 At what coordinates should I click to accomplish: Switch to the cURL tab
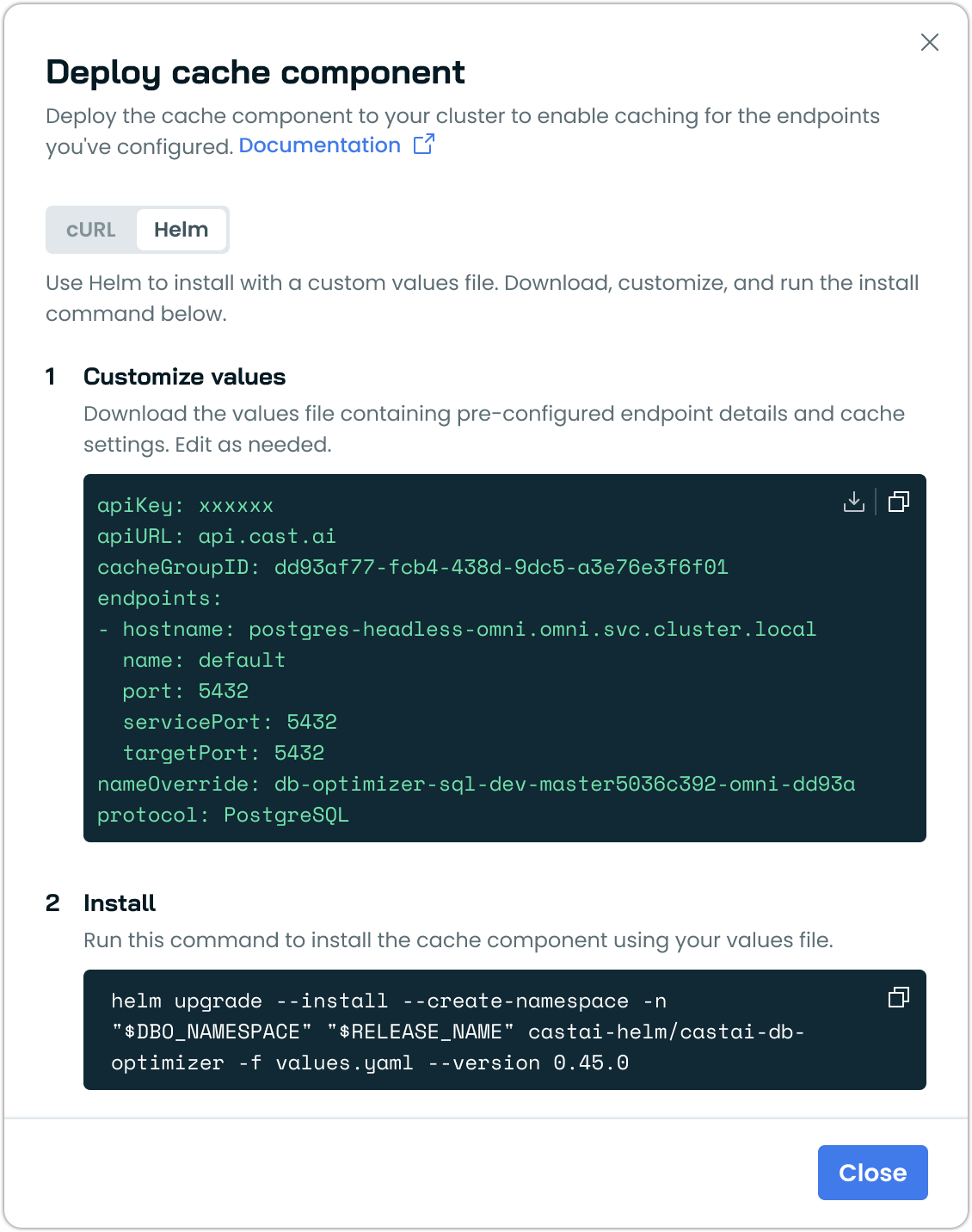point(91,230)
